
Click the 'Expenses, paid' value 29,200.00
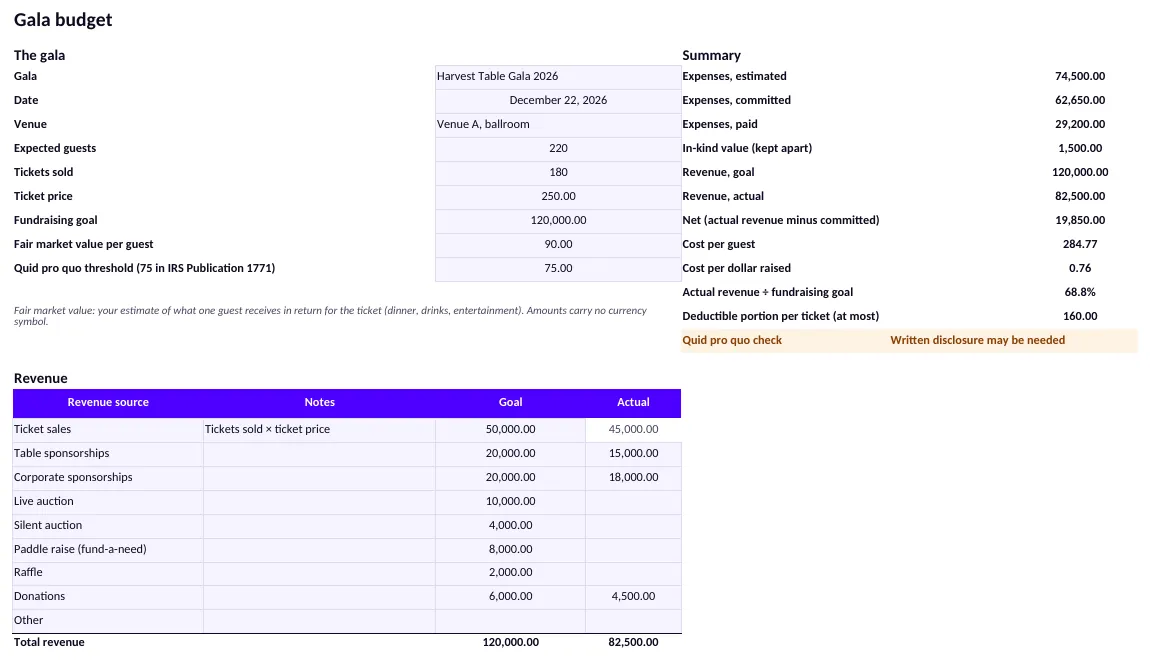1080,125
